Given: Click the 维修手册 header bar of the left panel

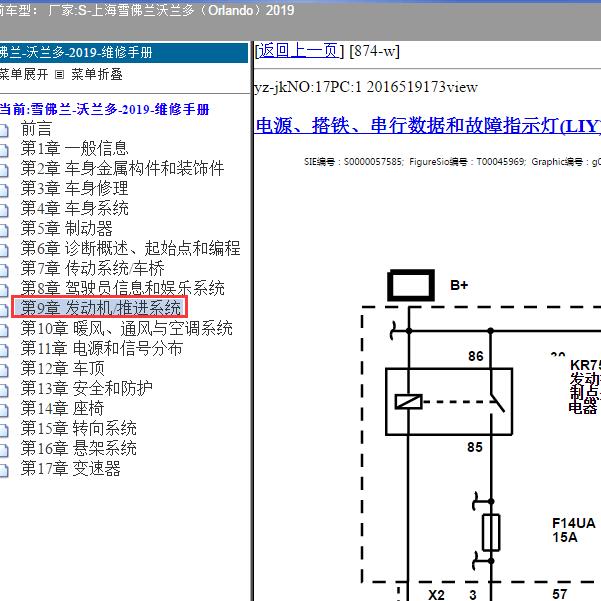Looking at the screenshot, I should (x=124, y=53).
